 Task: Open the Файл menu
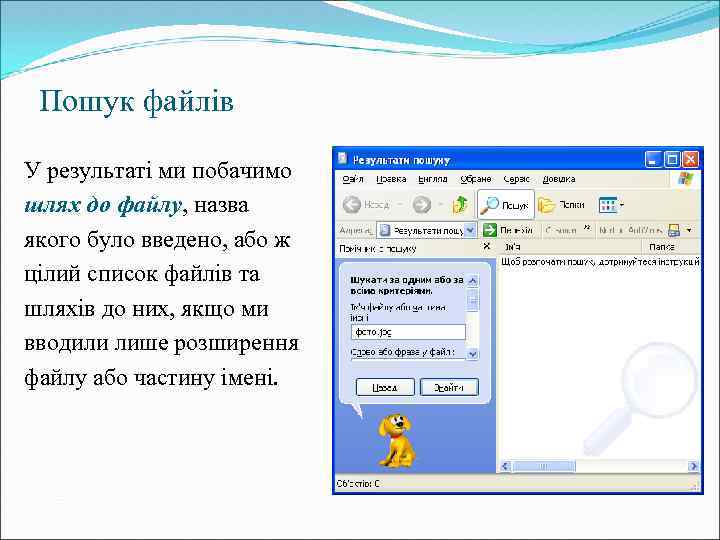pyautogui.click(x=353, y=179)
